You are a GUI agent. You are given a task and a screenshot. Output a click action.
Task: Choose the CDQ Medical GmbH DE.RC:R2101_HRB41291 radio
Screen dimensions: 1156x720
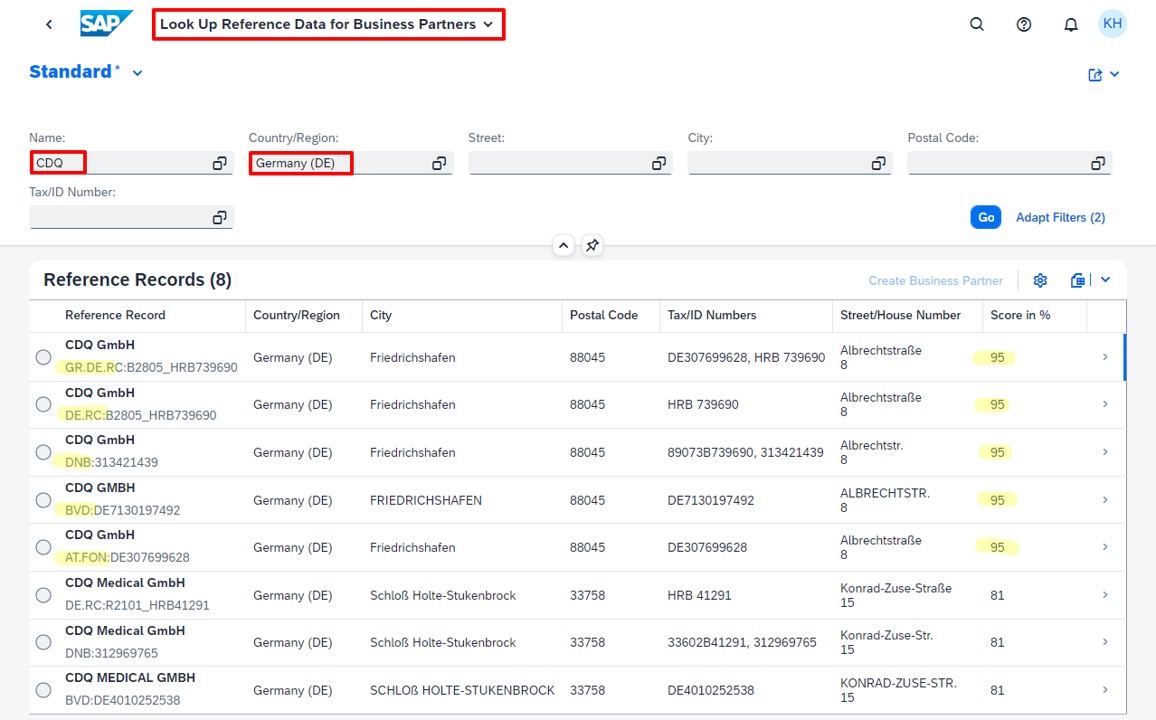click(x=43, y=595)
